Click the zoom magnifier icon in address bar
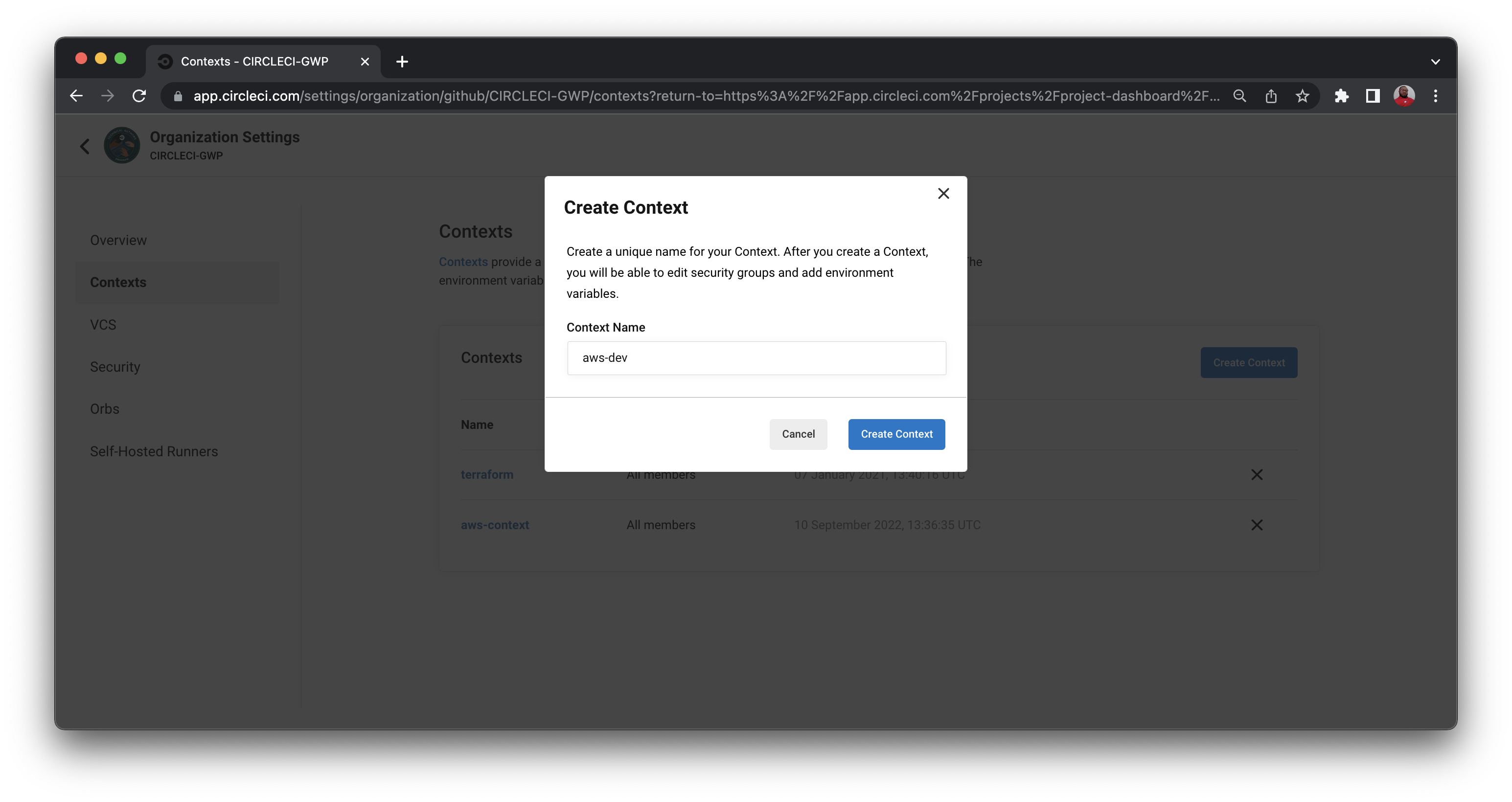The width and height of the screenshot is (1512, 802). tap(1239, 96)
